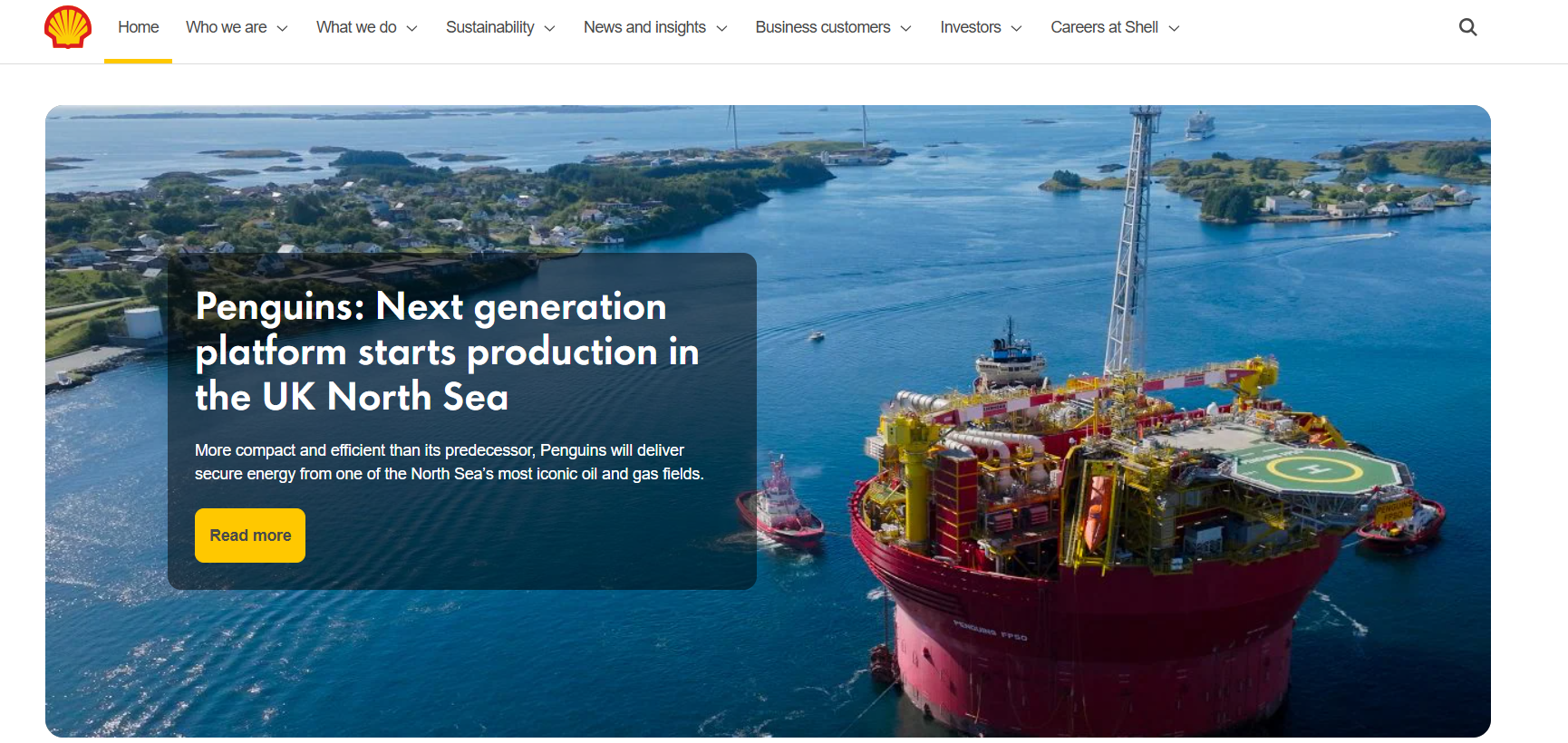Expand the Business customers chevron

pos(905,28)
